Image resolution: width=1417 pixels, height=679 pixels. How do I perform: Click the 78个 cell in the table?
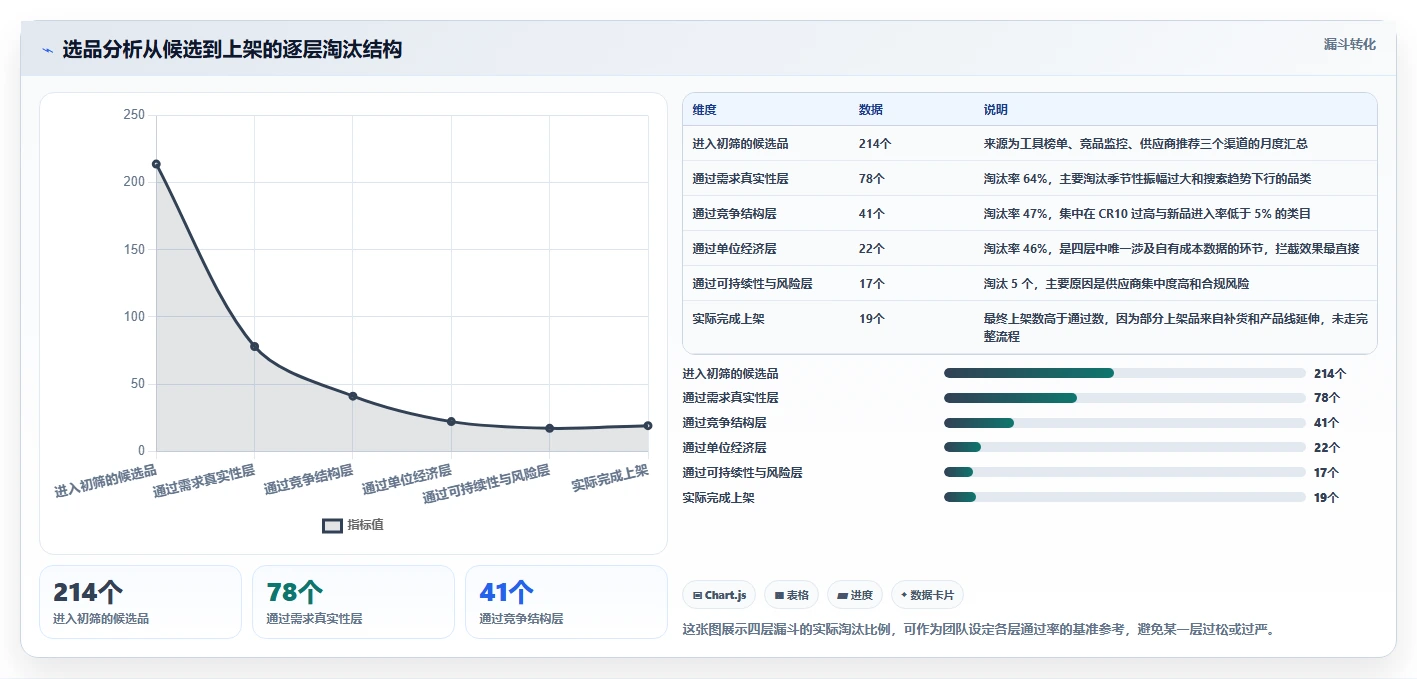click(911, 178)
